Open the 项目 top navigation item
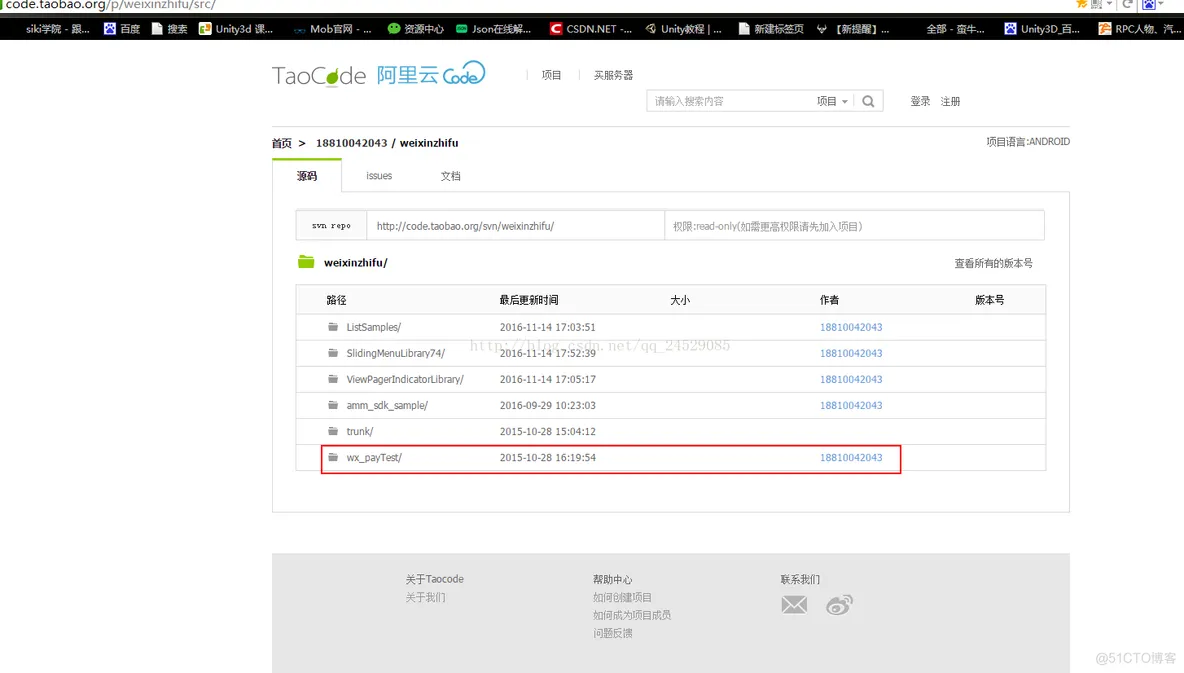 click(x=551, y=75)
